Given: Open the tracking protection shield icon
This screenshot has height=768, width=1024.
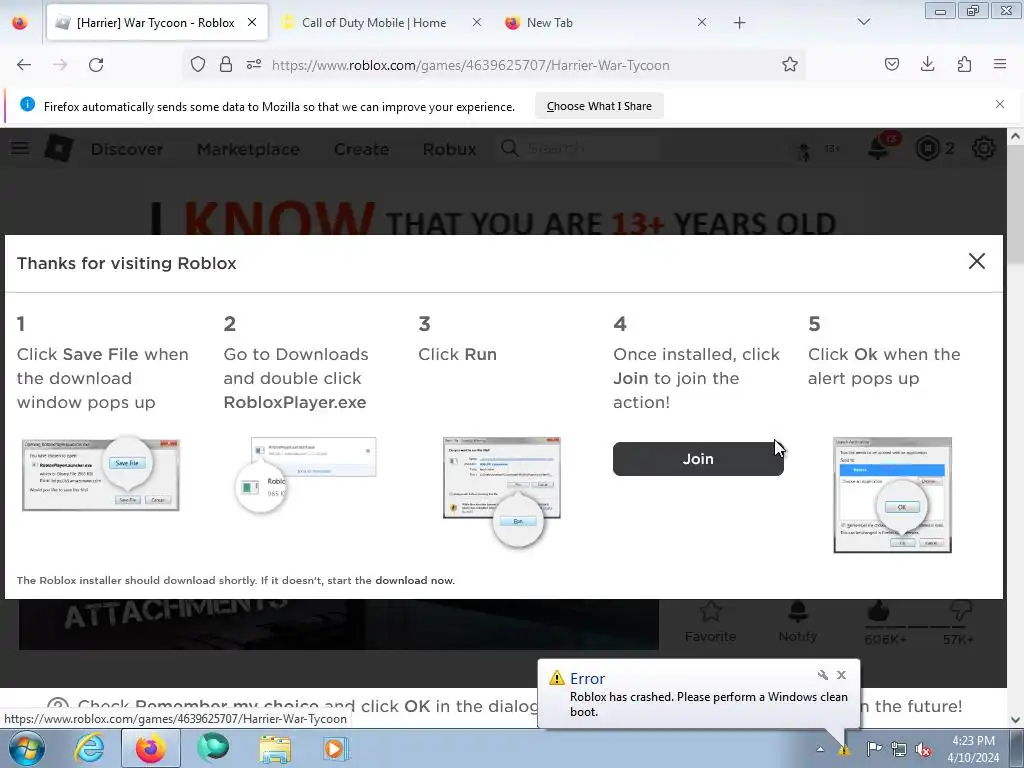Looking at the screenshot, I should (198, 65).
